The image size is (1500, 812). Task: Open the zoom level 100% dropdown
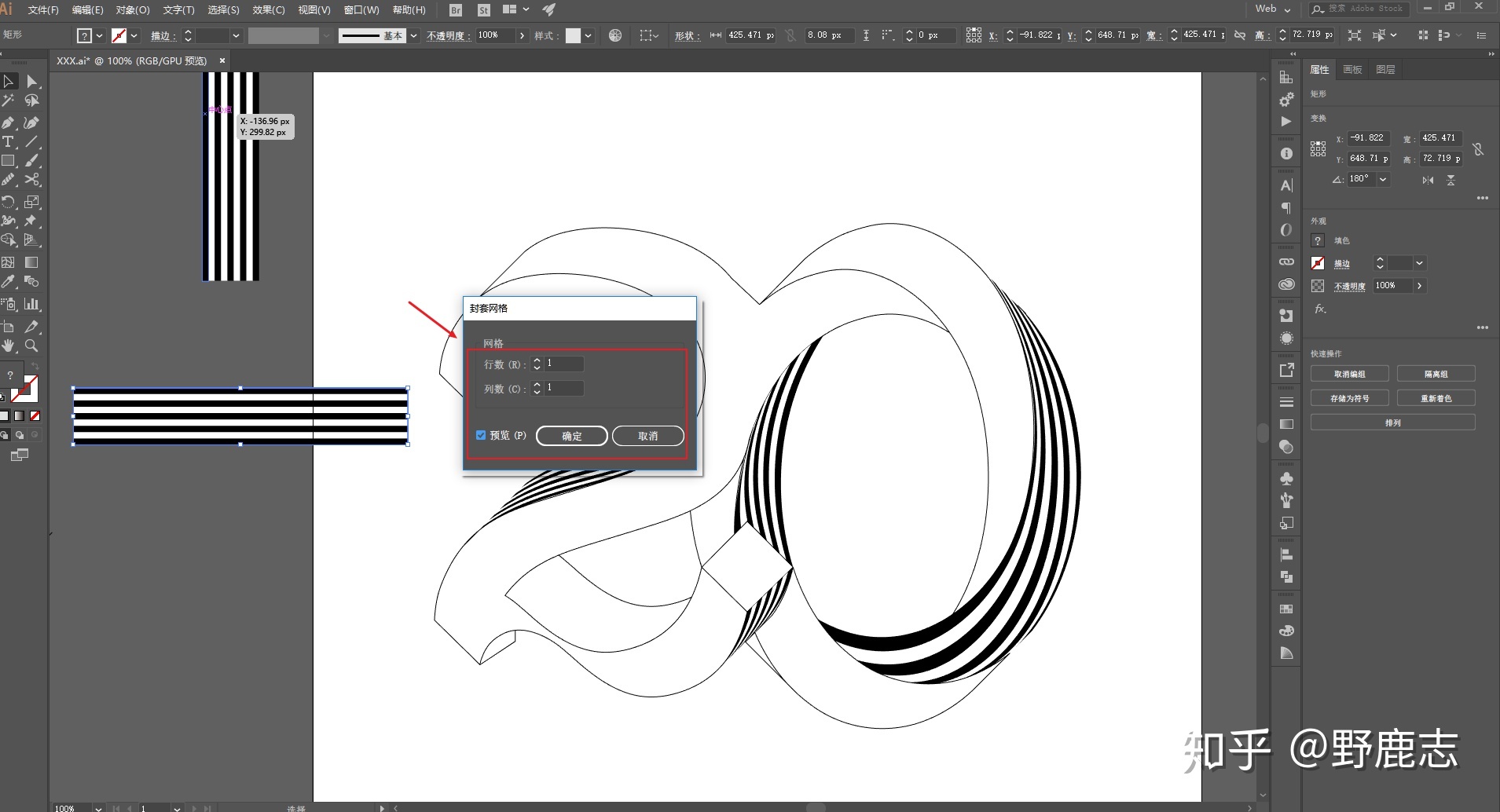pos(98,807)
